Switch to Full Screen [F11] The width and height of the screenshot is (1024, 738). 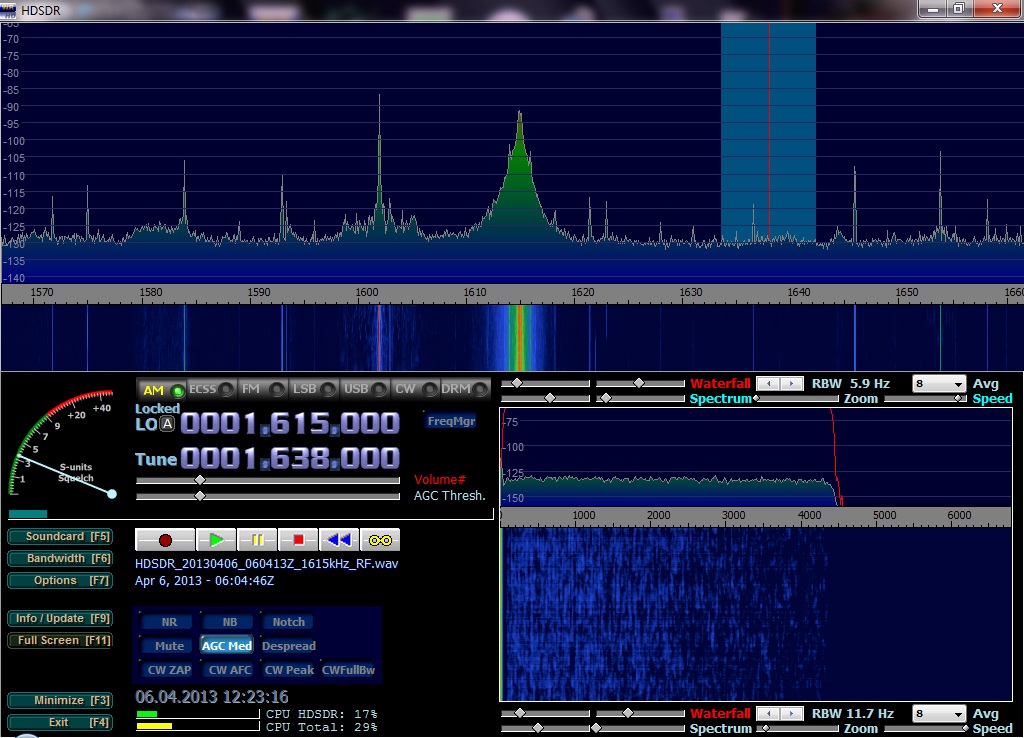[x=60, y=641]
